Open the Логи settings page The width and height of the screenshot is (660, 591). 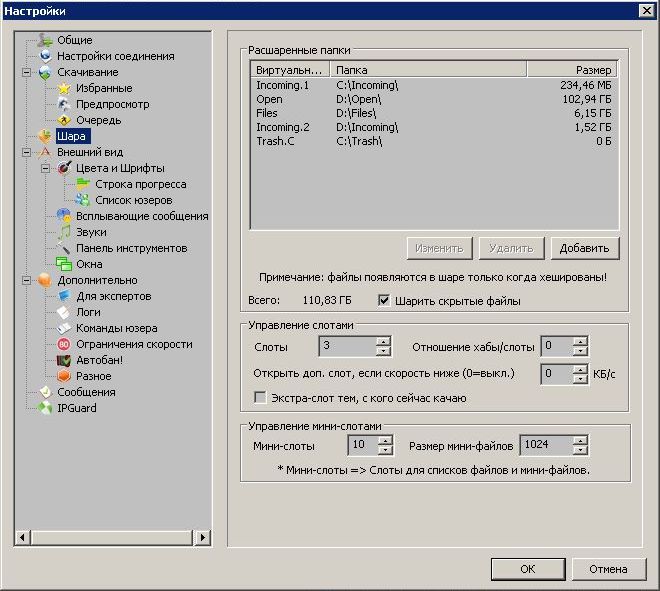[88, 312]
